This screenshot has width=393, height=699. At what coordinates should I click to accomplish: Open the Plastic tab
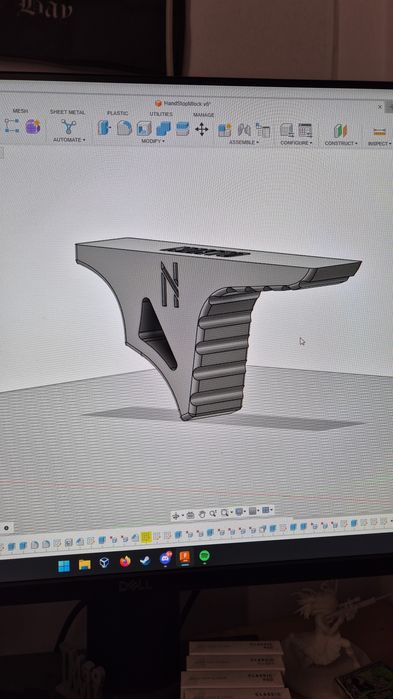click(118, 113)
